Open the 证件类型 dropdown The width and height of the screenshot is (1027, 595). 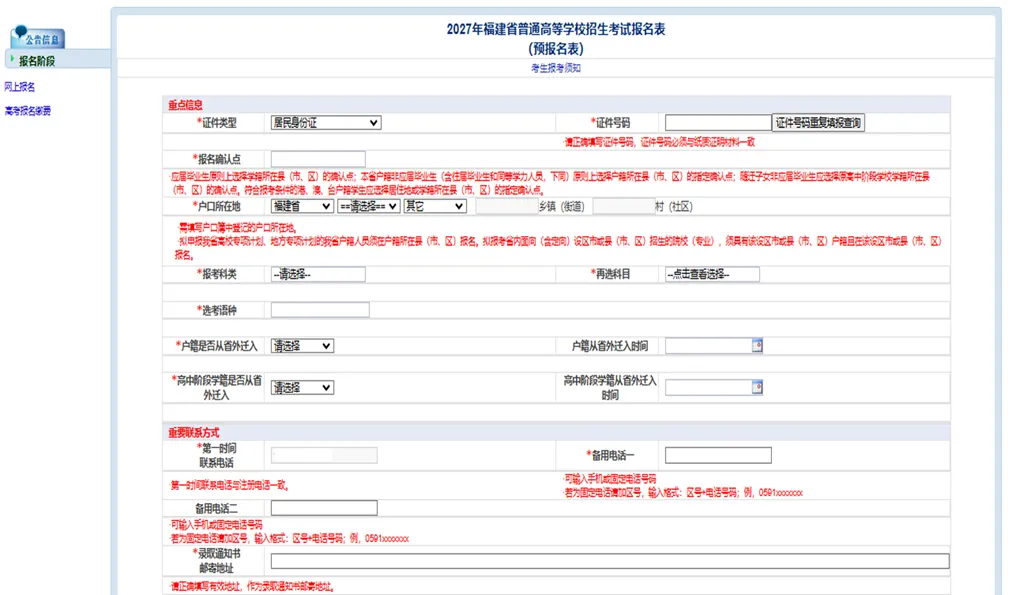(326, 123)
